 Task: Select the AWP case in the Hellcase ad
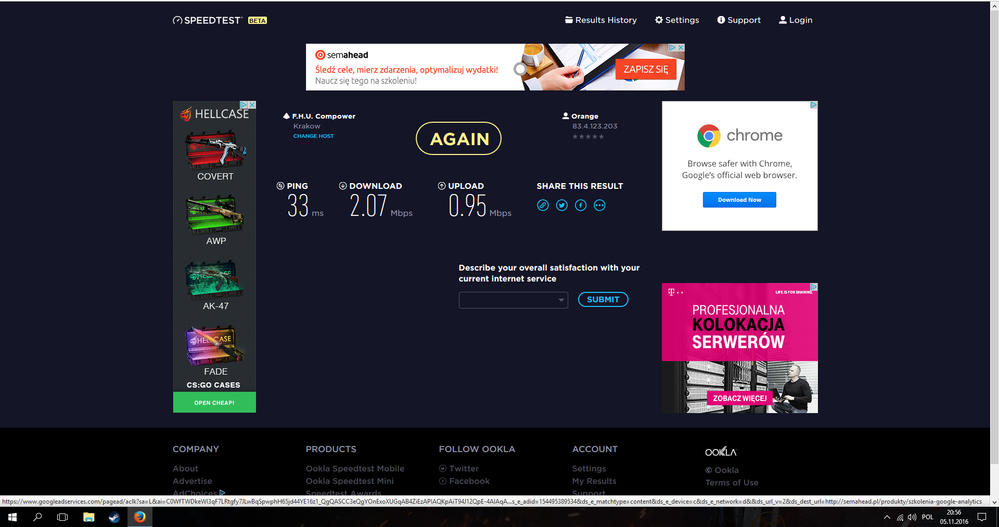tap(215, 220)
